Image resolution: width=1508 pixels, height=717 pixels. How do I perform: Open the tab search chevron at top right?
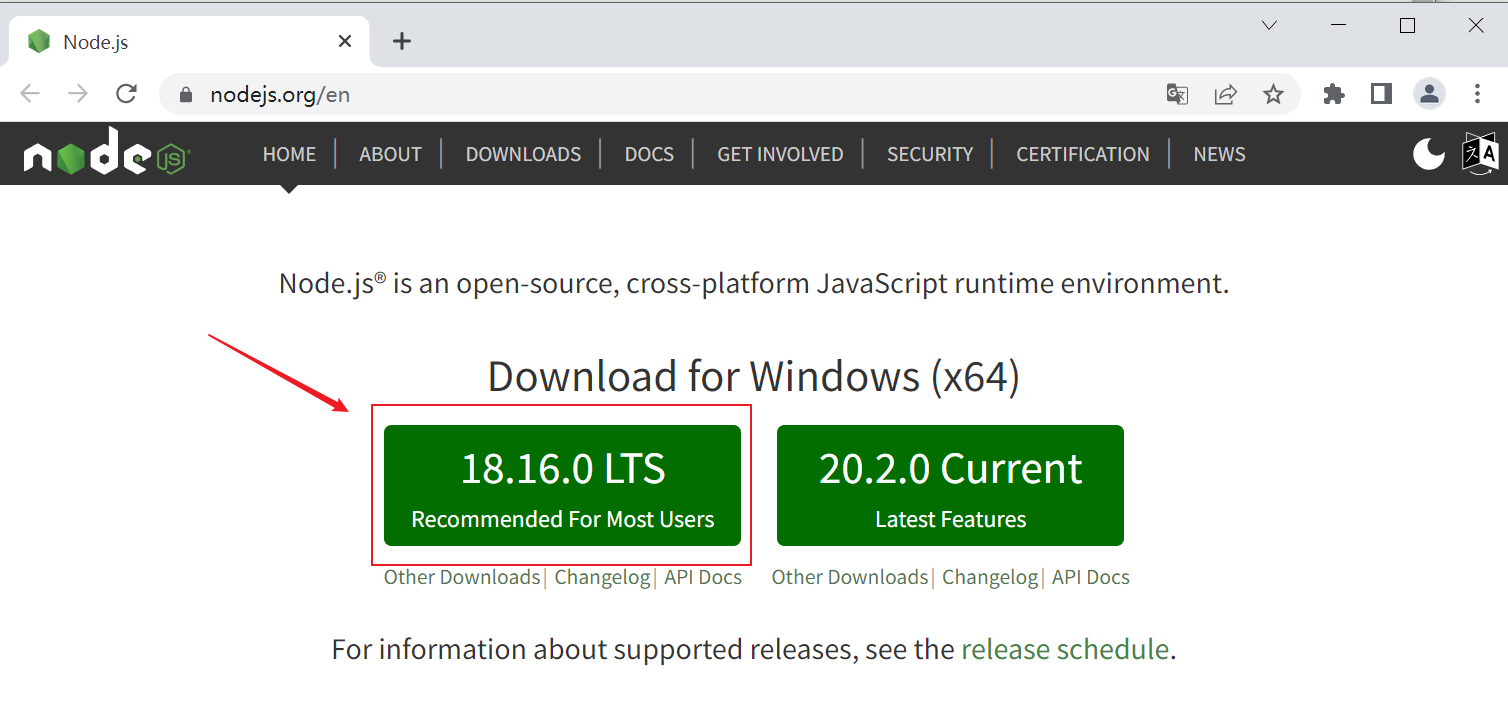click(x=1269, y=25)
